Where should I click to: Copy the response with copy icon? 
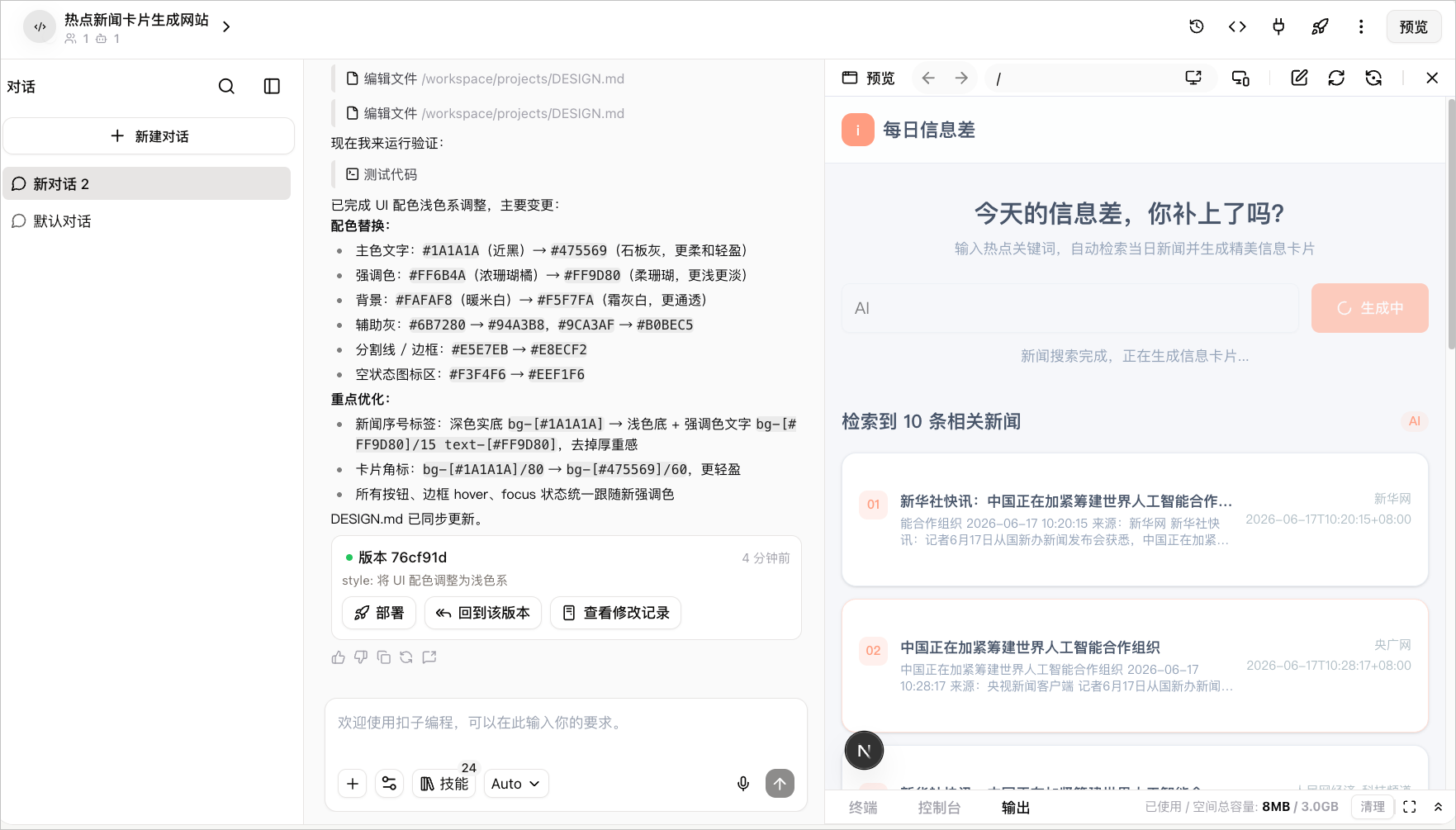coord(383,657)
